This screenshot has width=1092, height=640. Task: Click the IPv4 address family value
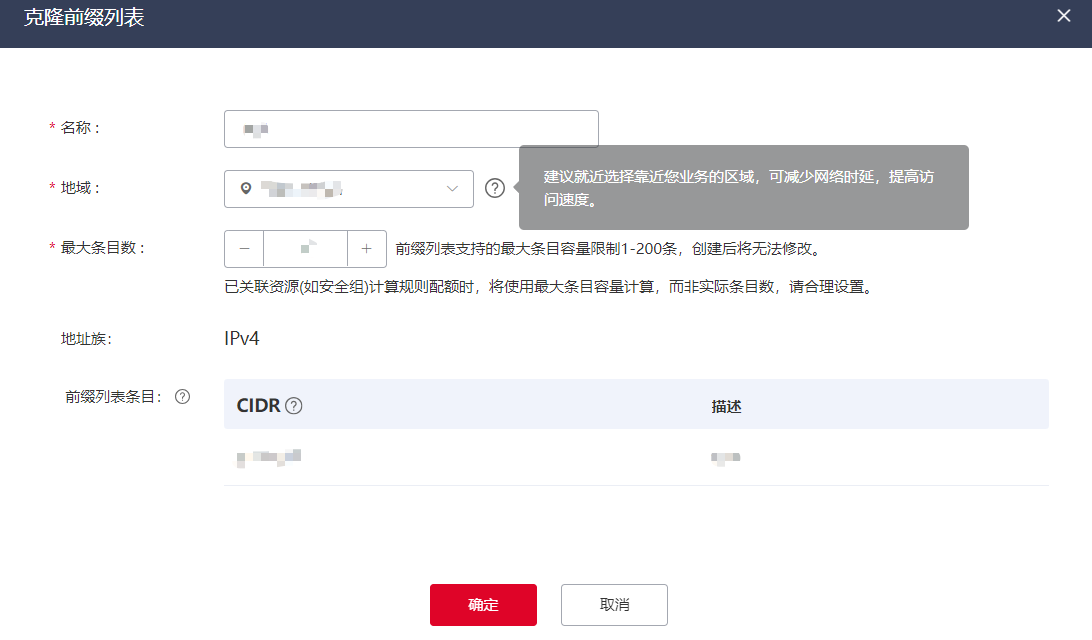242,339
